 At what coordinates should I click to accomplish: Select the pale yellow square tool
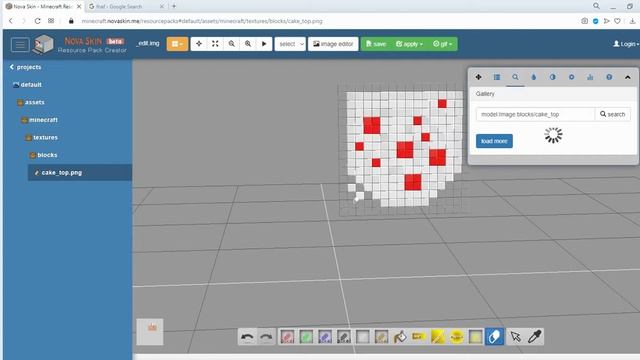475,337
